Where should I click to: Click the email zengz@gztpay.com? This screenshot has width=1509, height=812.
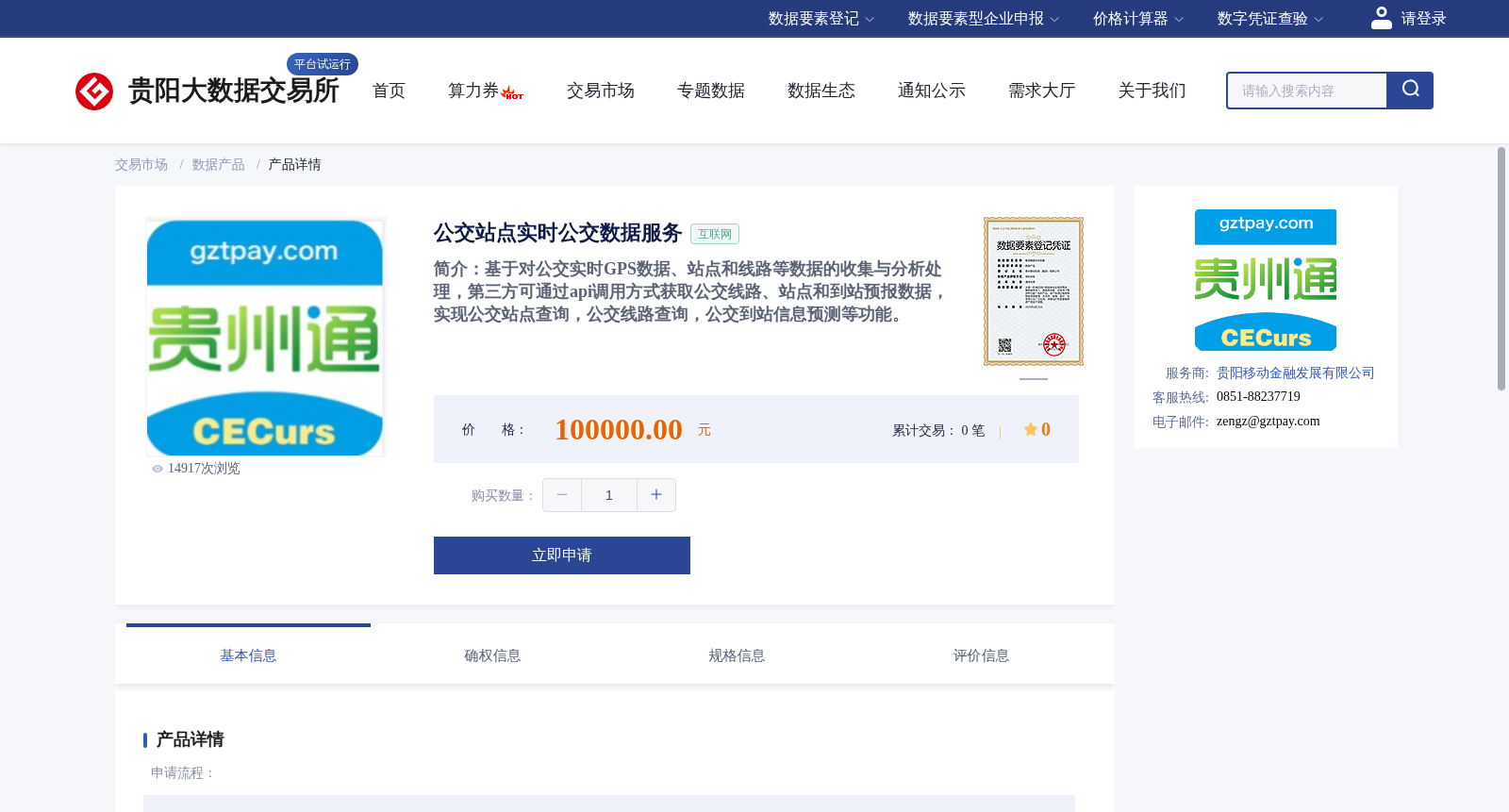[1269, 422]
